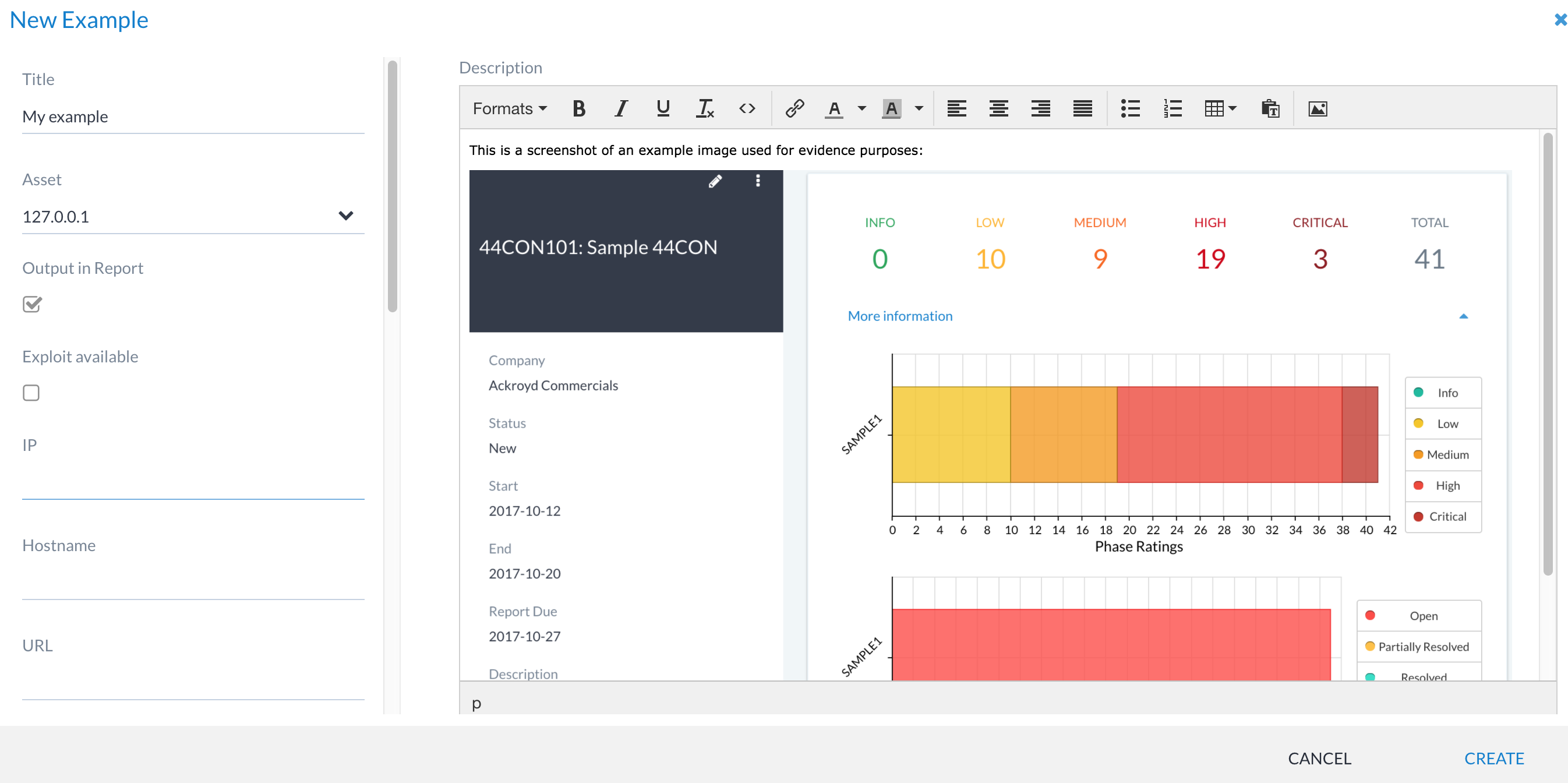Center align the description text
This screenshot has width=1568, height=783.
[998, 108]
